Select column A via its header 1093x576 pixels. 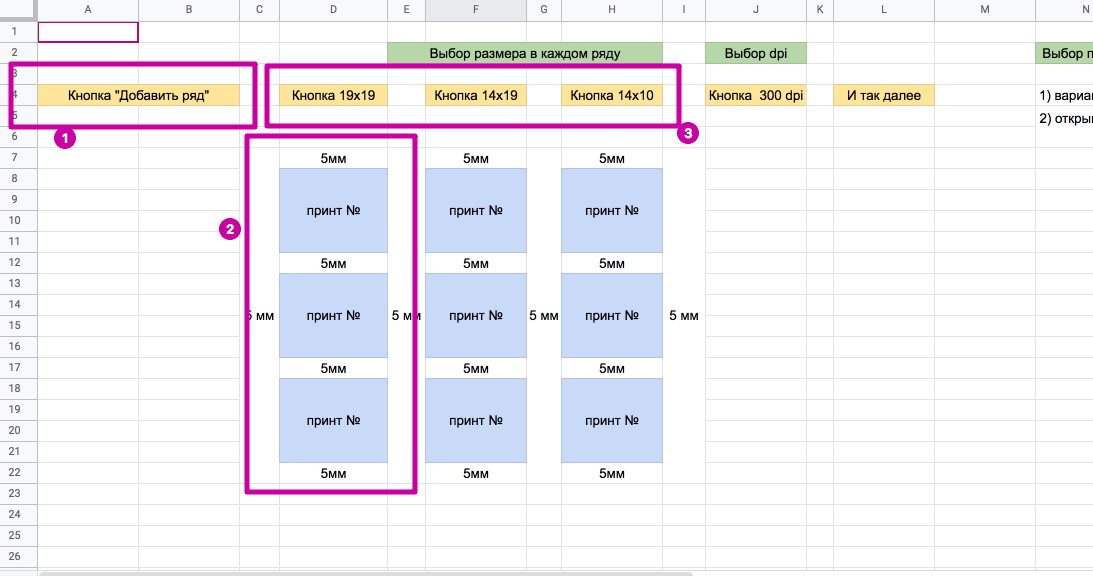click(88, 10)
